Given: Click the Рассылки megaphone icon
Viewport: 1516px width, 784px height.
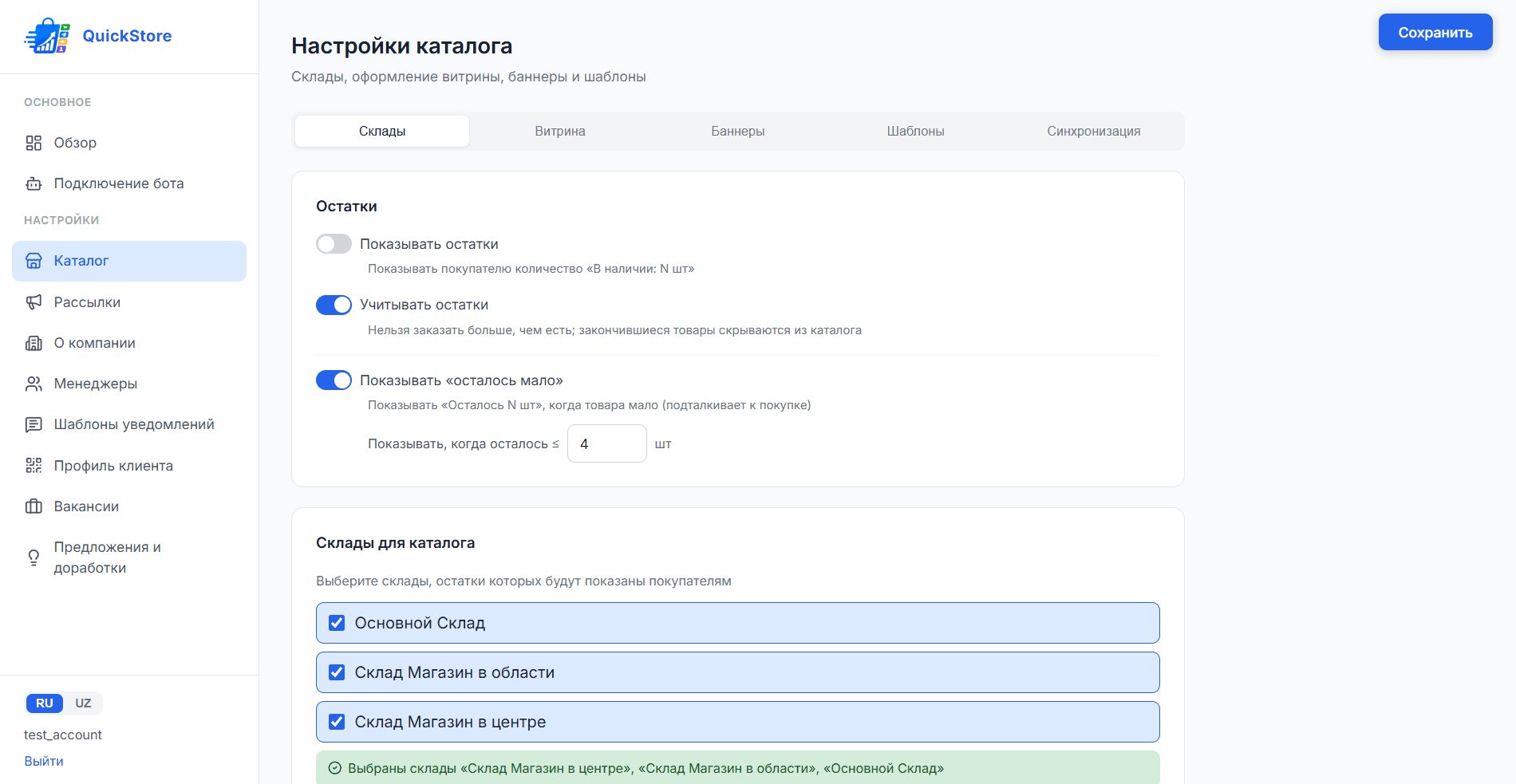Looking at the screenshot, I should pos(34,302).
